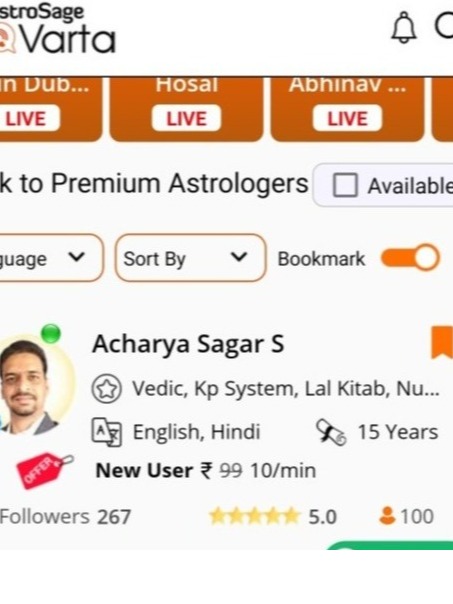
Task: Click Acharya Sagar S profile photo
Action: 35,387
